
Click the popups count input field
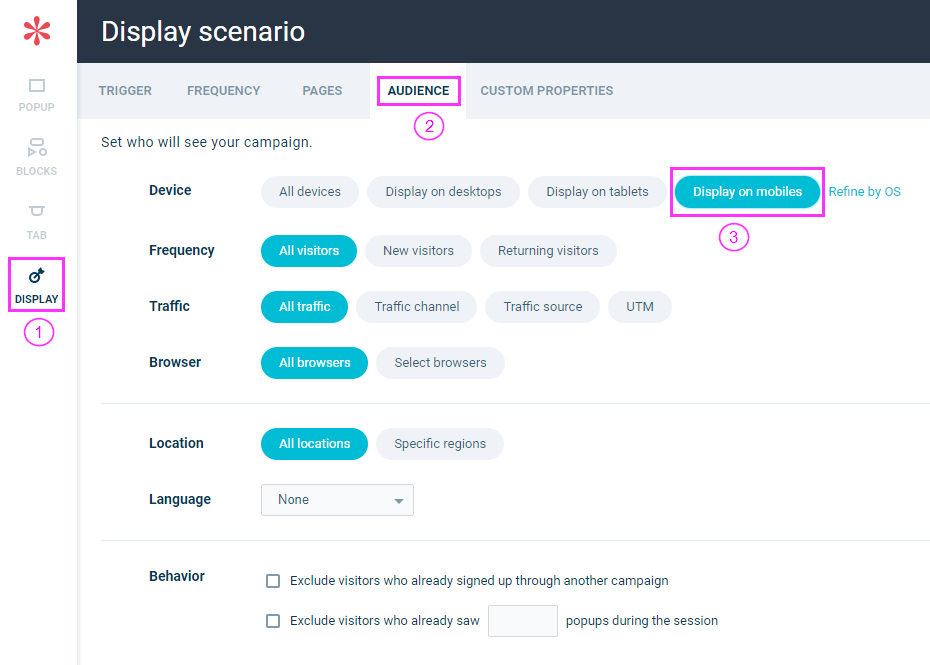[x=523, y=621]
